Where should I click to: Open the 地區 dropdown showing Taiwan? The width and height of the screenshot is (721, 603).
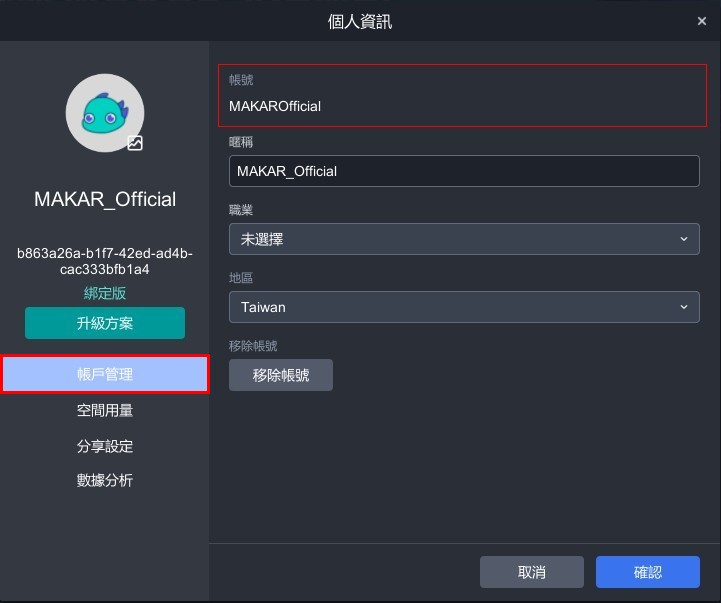(463, 307)
